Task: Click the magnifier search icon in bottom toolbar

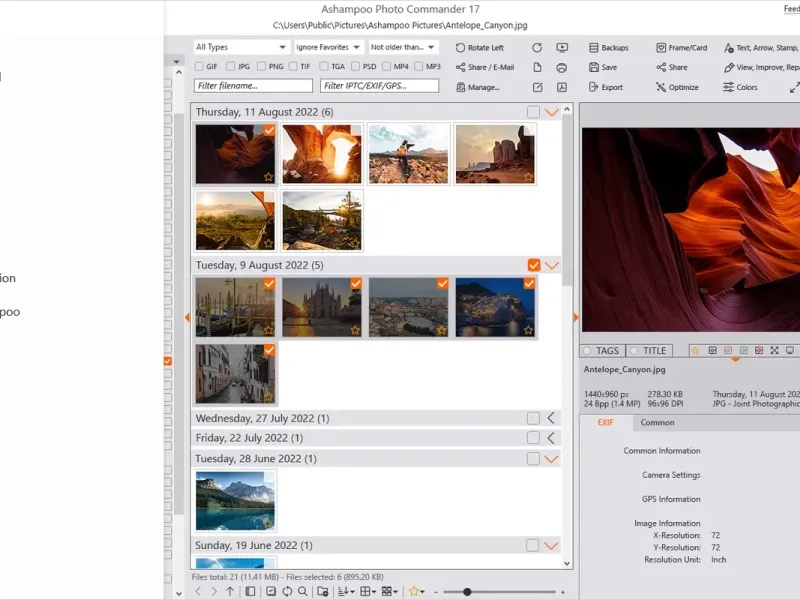Action: coord(303,592)
